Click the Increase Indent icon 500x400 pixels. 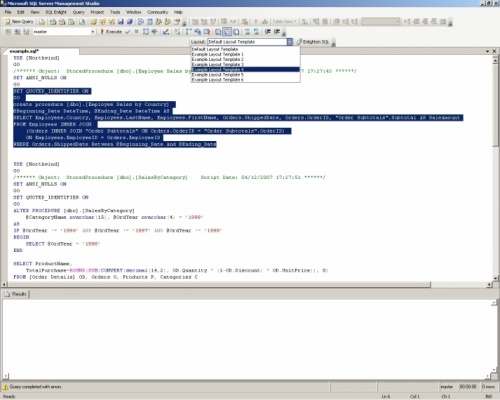[277, 32]
